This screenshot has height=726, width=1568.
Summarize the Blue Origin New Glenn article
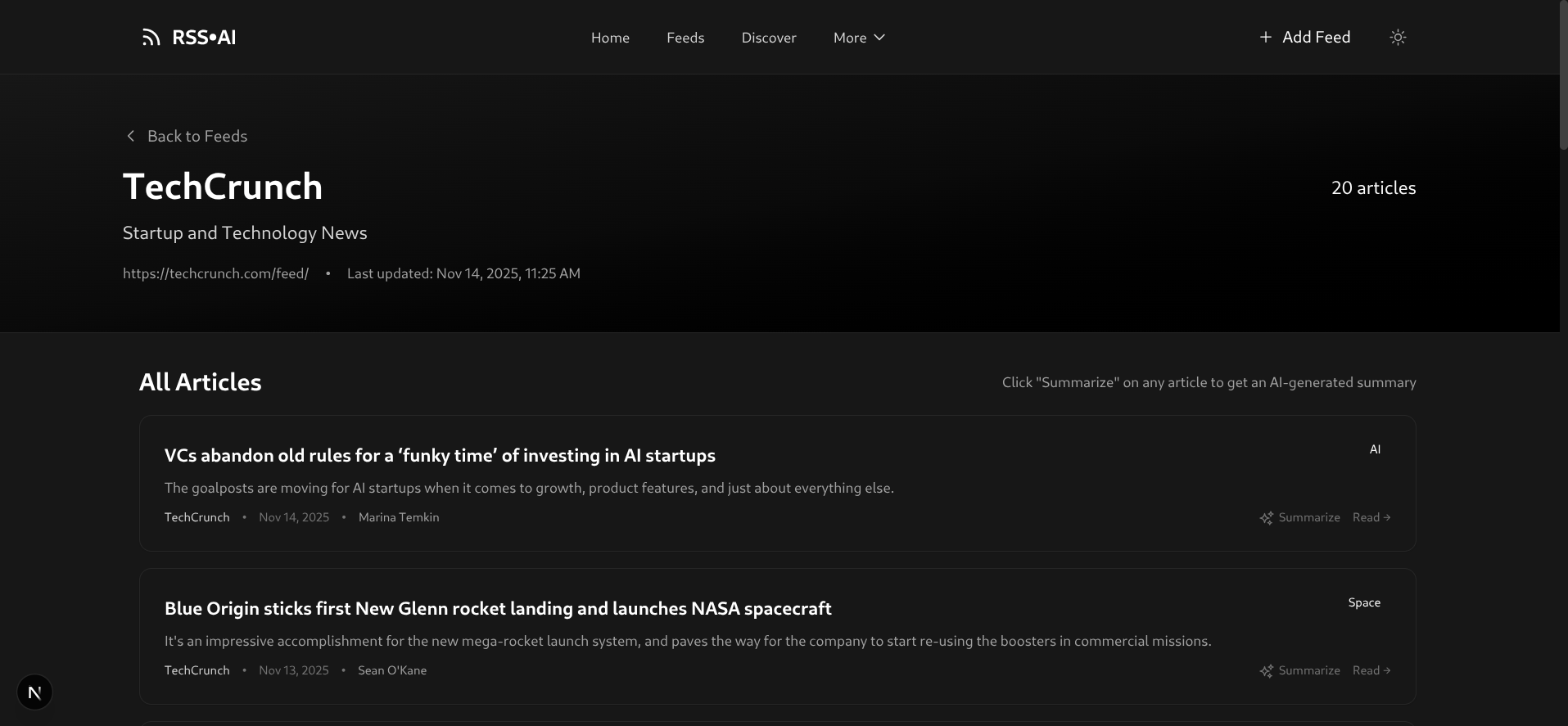(1300, 670)
